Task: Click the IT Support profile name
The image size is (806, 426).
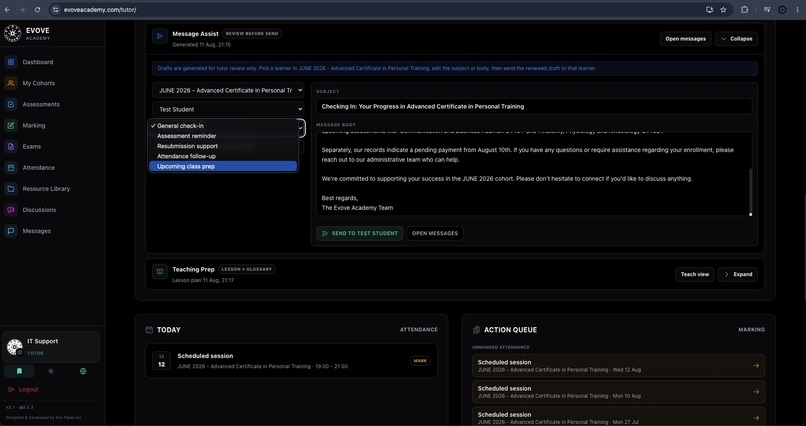Action: (x=43, y=341)
